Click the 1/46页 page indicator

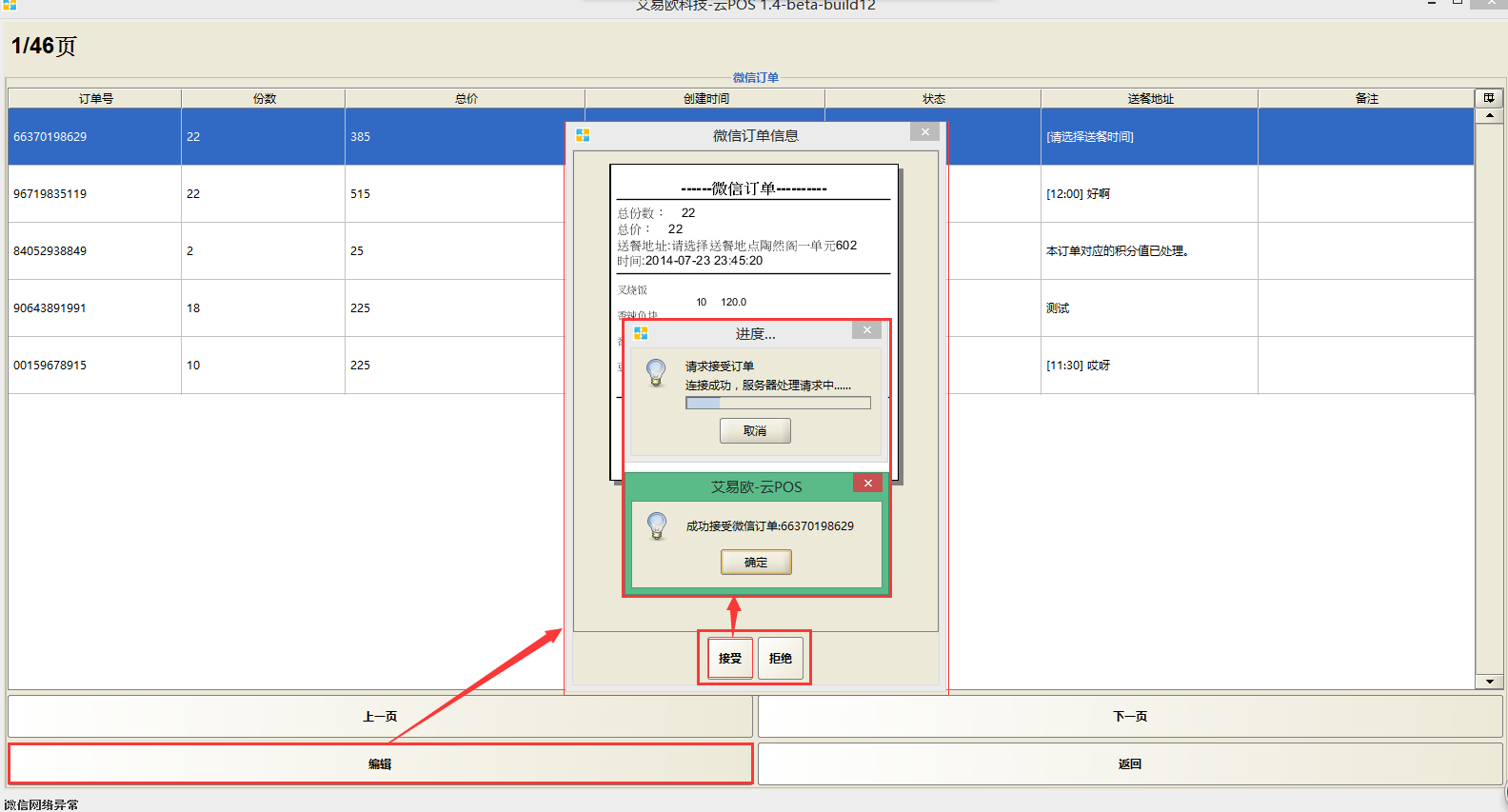click(x=44, y=46)
